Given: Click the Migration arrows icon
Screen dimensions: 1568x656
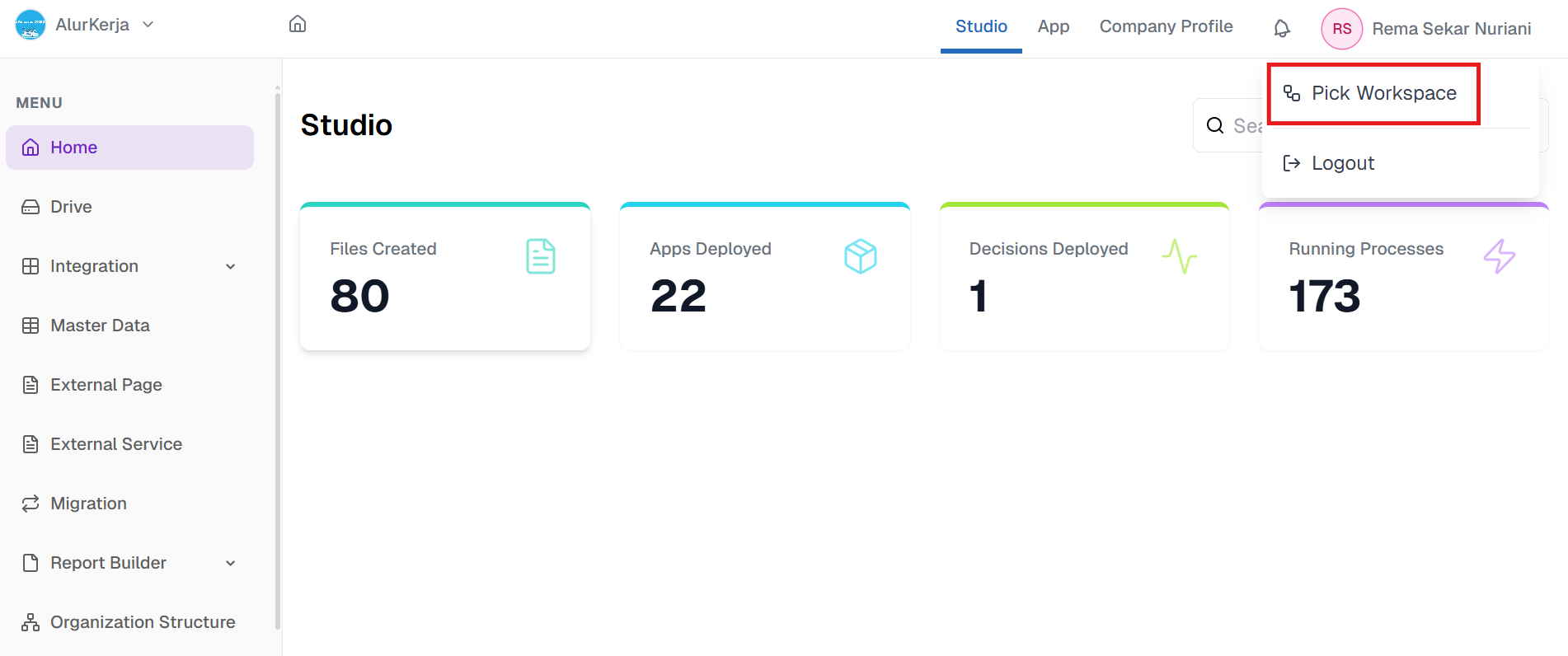Looking at the screenshot, I should [x=31, y=504].
